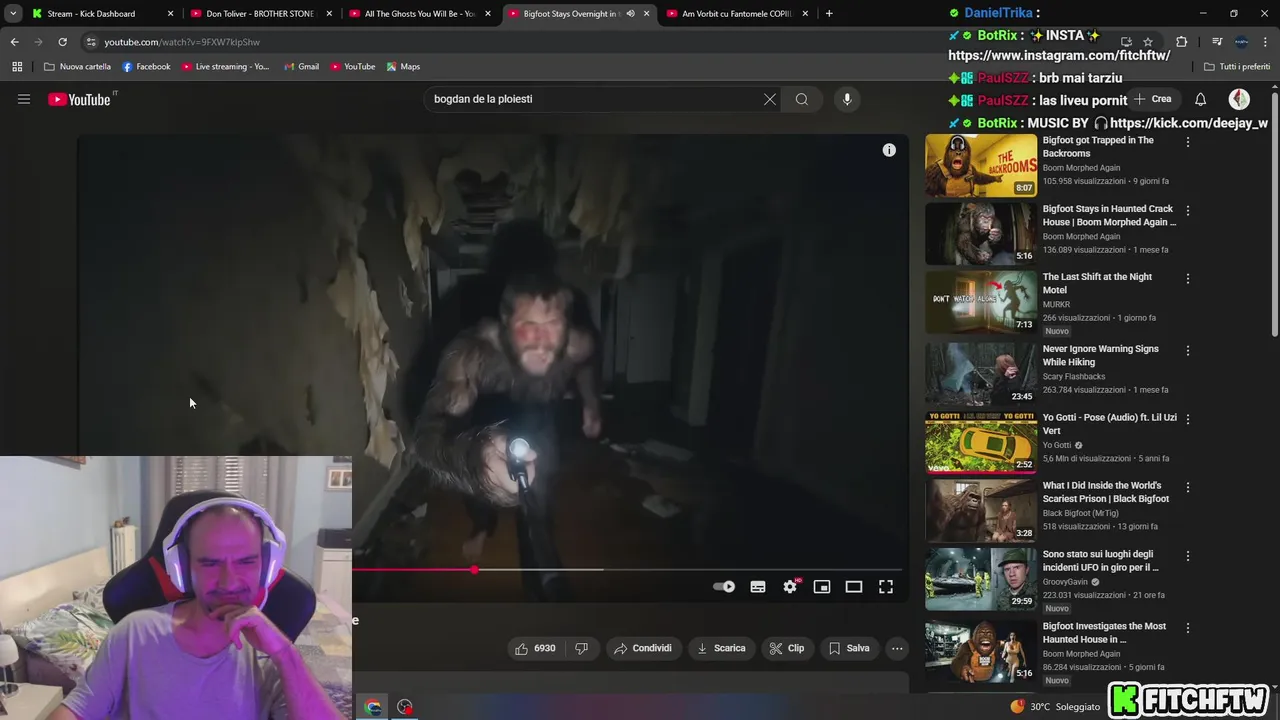Open player settings gear
1280x720 pixels.
[790, 587]
